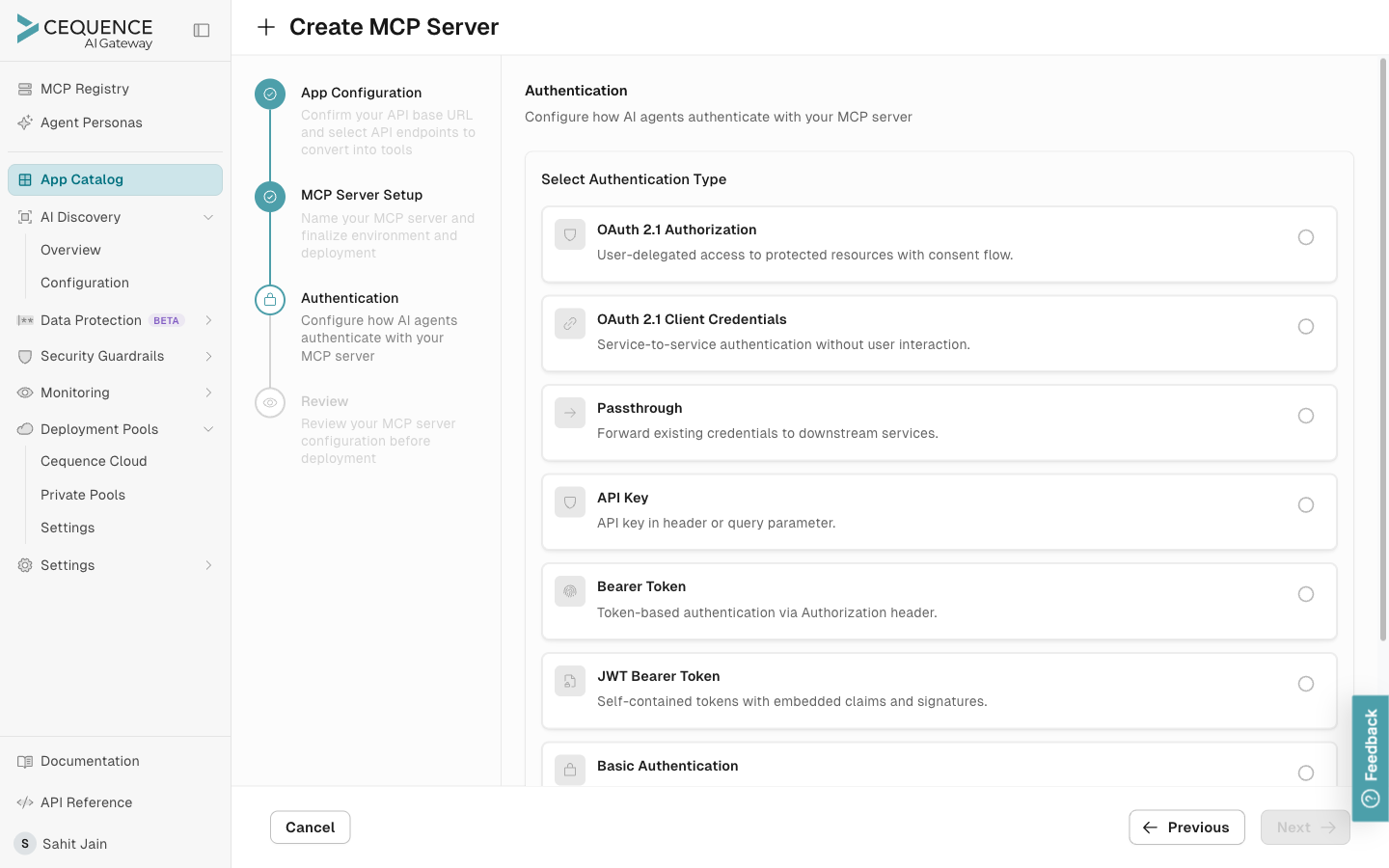Select the Bearer Token radio button
1389x868 pixels.
tap(1306, 594)
